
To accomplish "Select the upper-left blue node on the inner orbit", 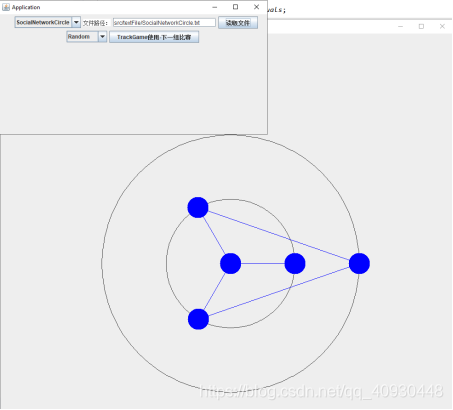I will 198,207.
